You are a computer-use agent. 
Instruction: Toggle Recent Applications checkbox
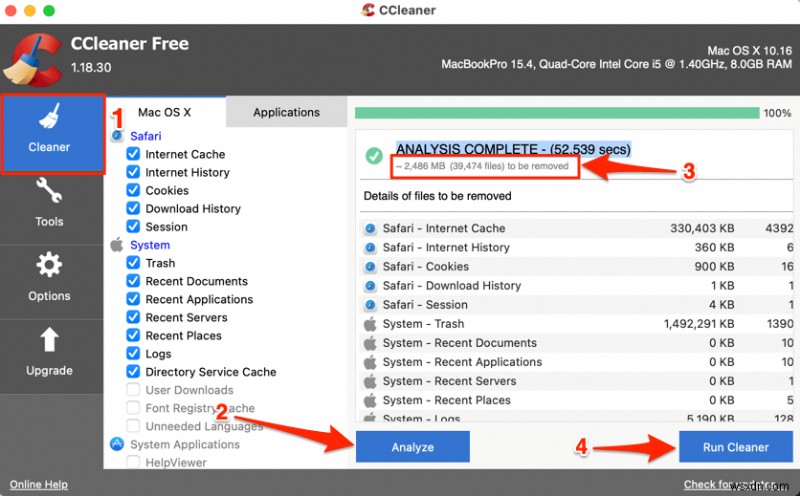pos(133,299)
